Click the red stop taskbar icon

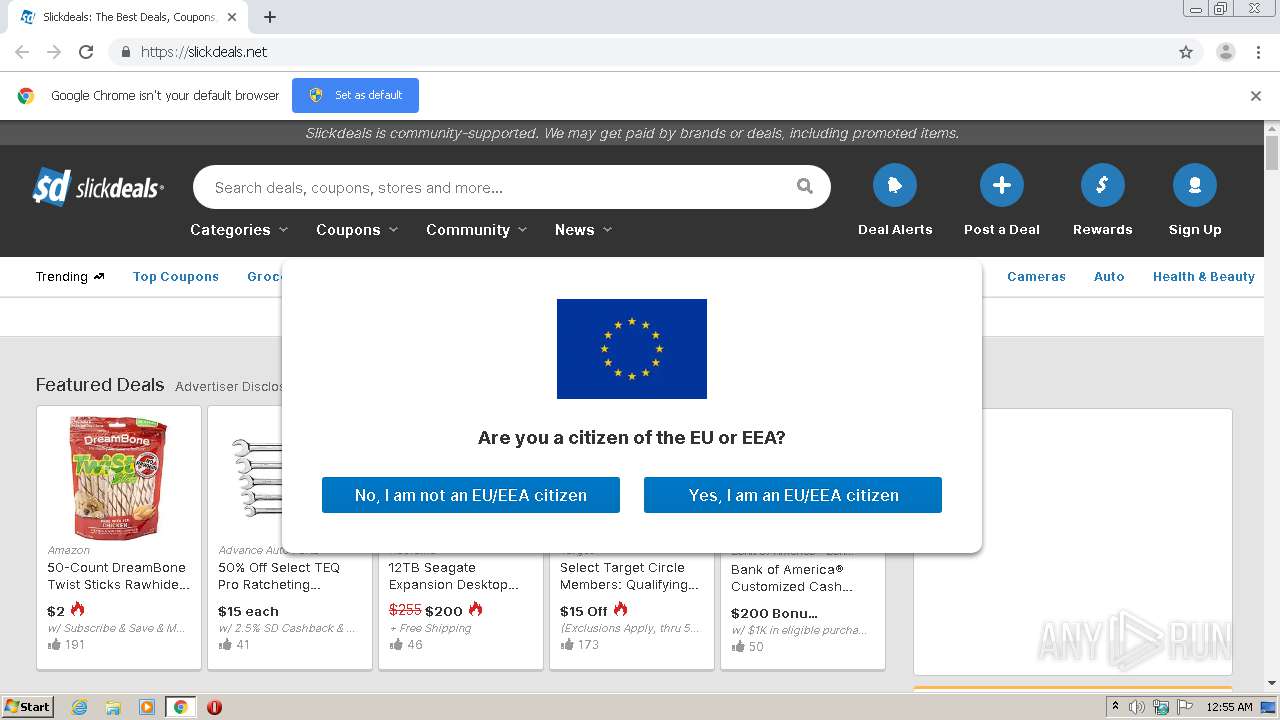tap(214, 707)
